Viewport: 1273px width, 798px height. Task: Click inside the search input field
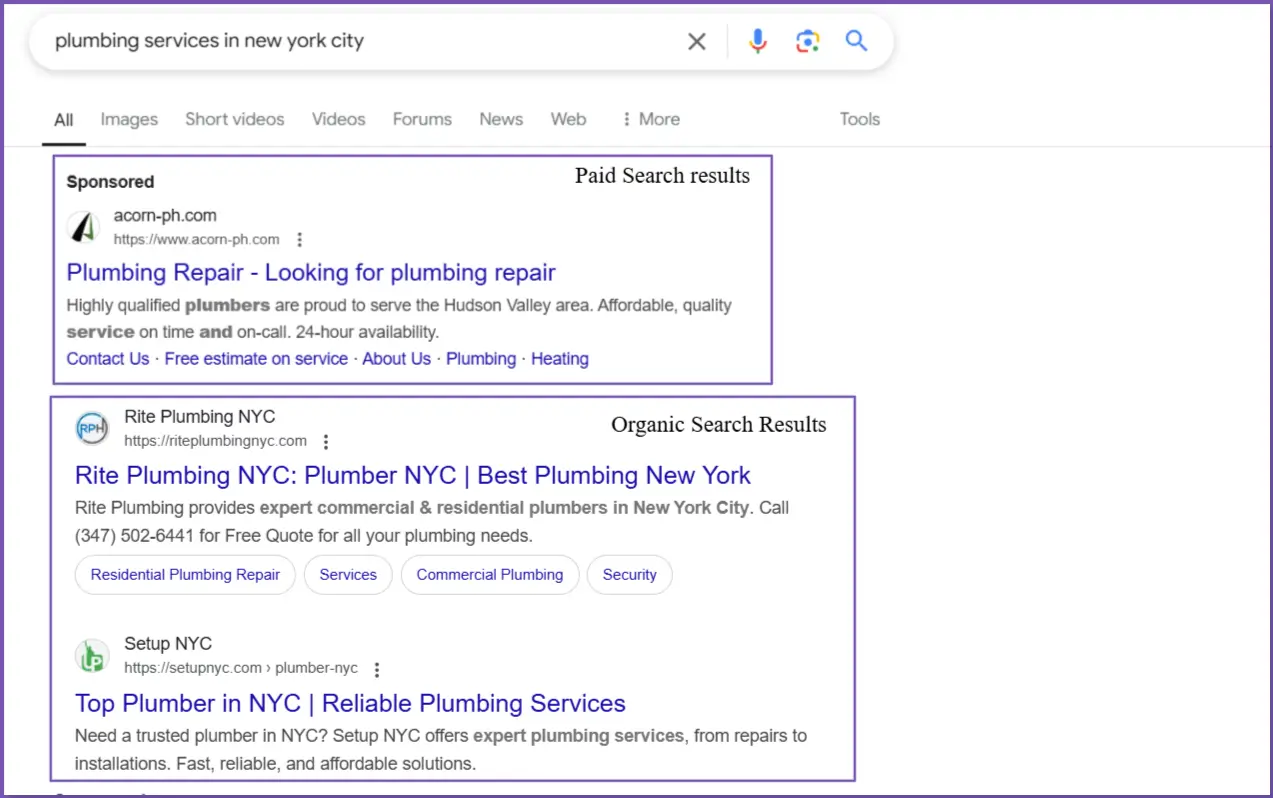(x=350, y=41)
